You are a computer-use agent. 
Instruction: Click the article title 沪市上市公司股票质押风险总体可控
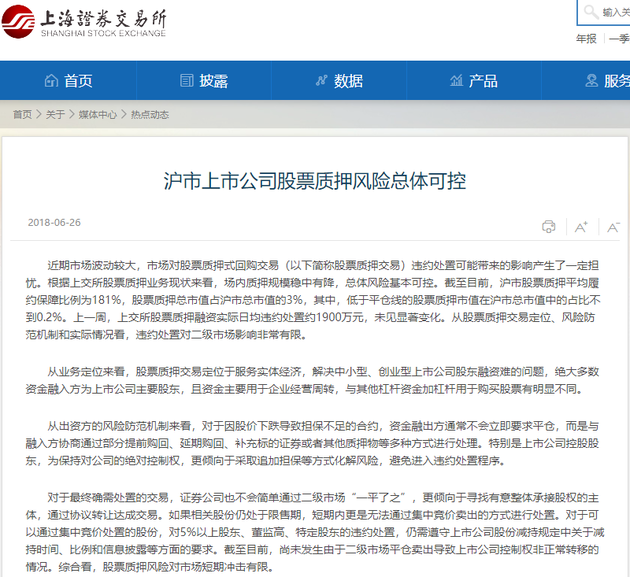click(x=315, y=181)
